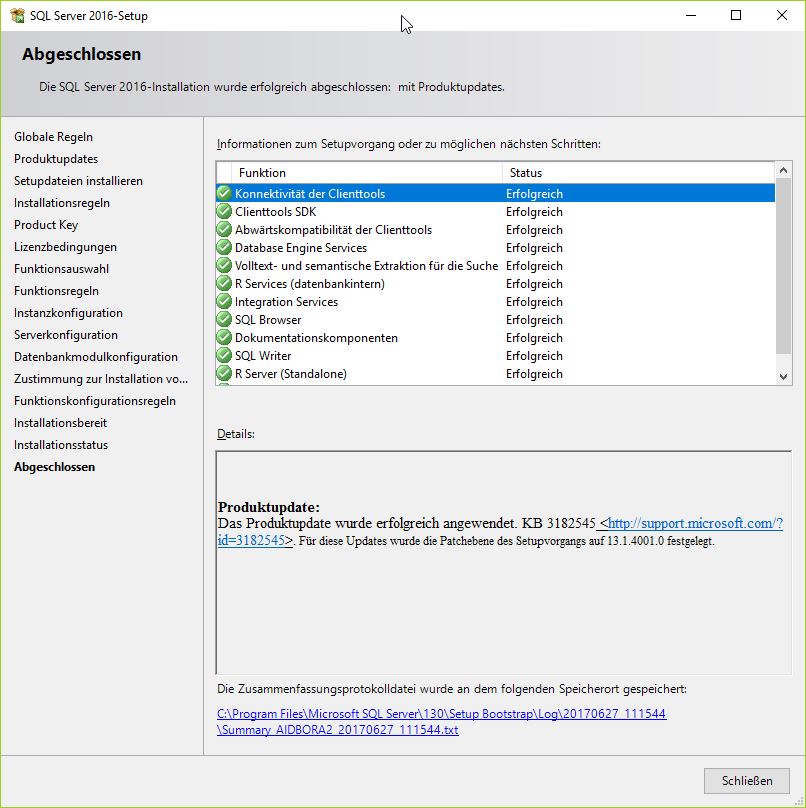Click Datenbankmodulkonfiguration step in sidebar
806x808 pixels.
[x=96, y=357]
